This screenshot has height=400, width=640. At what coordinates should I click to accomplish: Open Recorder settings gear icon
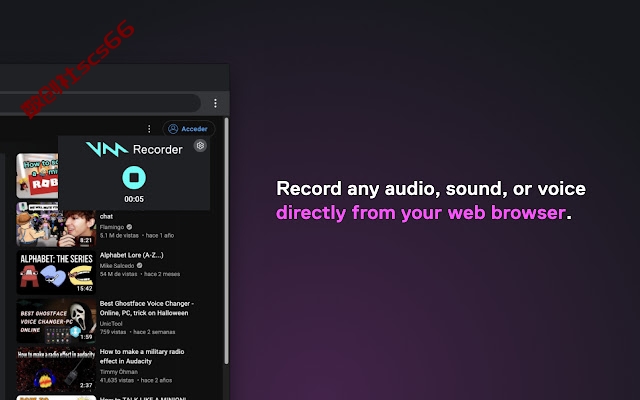click(x=200, y=145)
